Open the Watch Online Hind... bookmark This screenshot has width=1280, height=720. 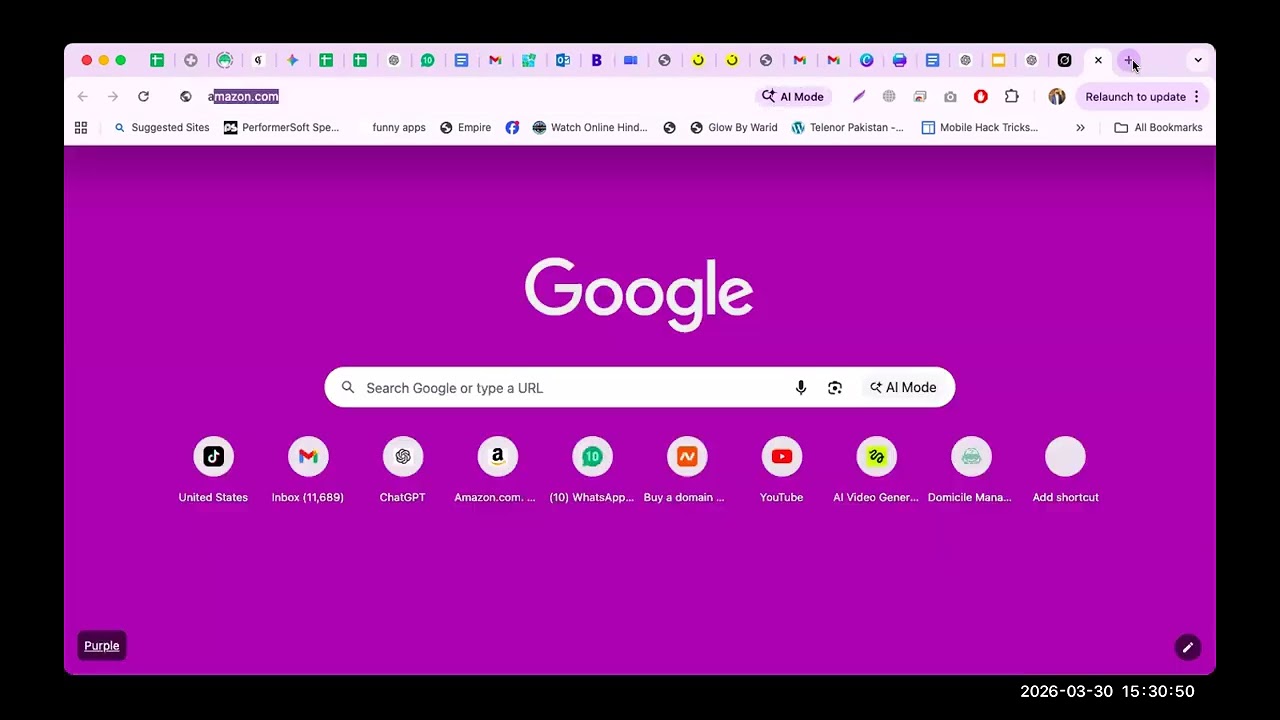[590, 128]
